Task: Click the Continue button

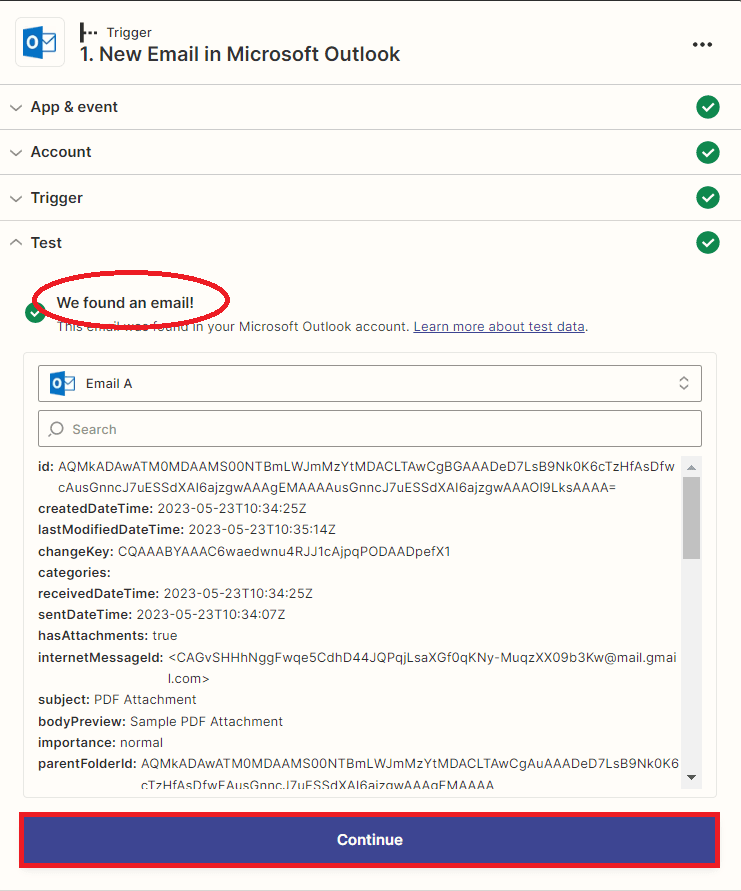Action: (370, 840)
